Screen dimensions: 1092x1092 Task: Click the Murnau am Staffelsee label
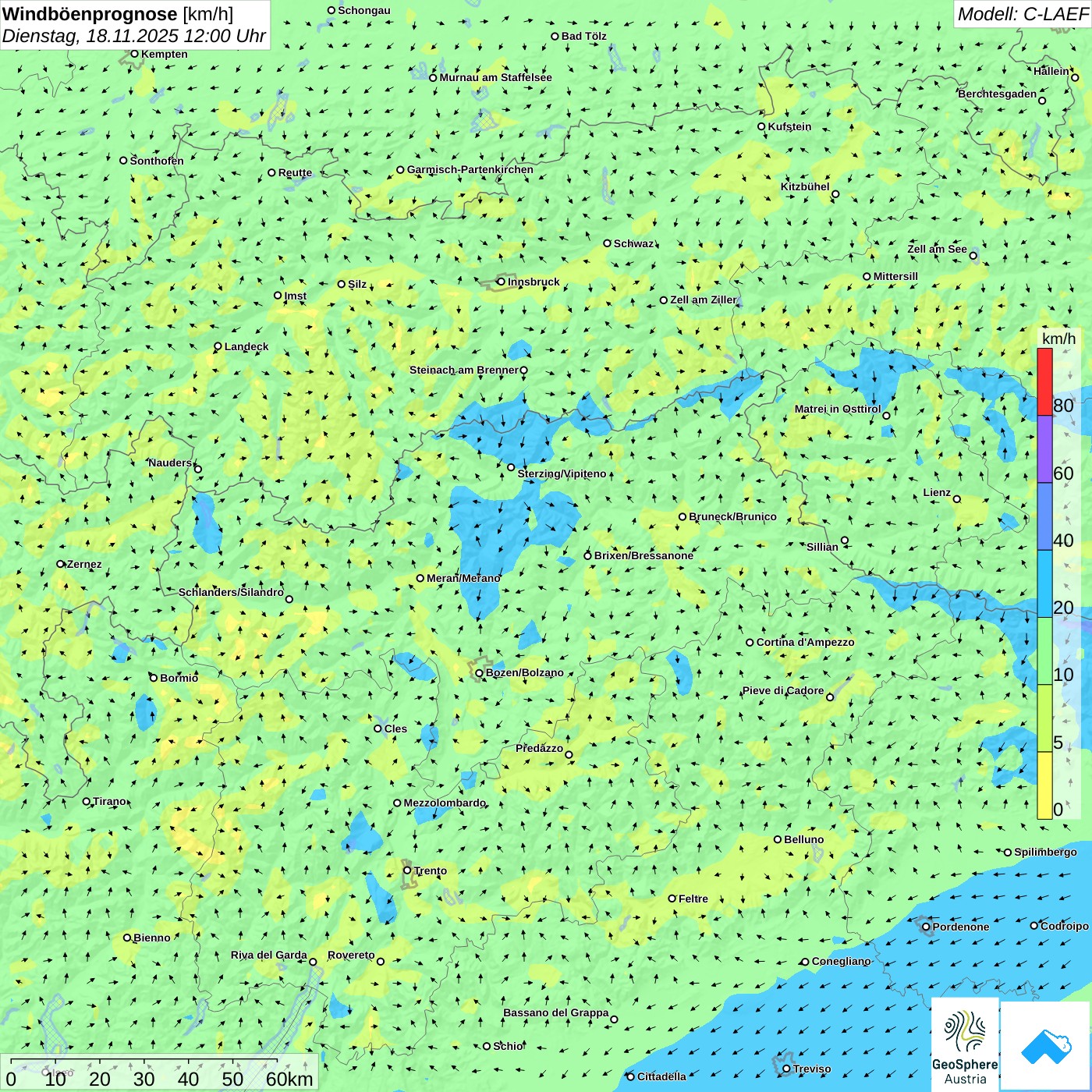pyautogui.click(x=495, y=77)
